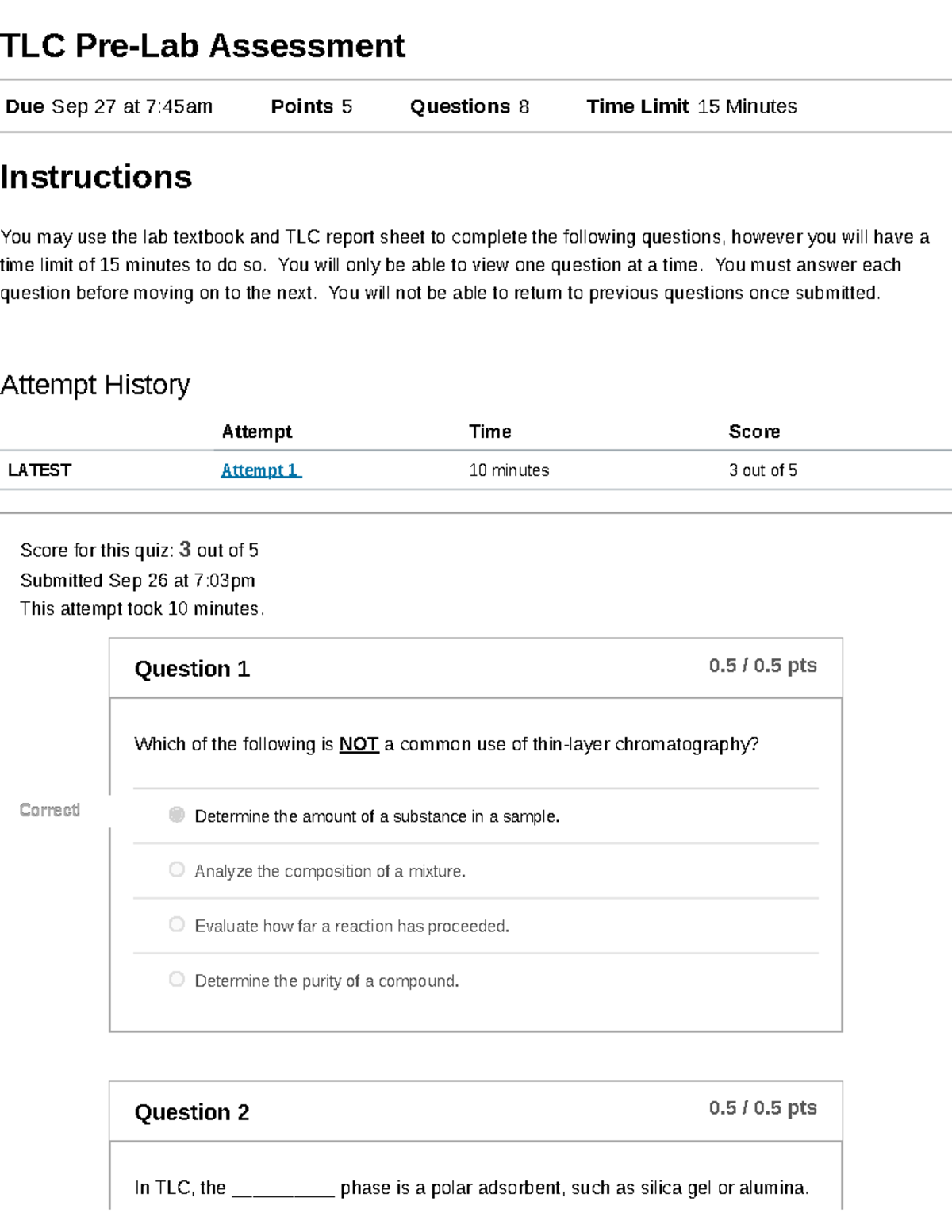The image size is (952, 1232).
Task: Click the Attempt column header
Action: [256, 432]
